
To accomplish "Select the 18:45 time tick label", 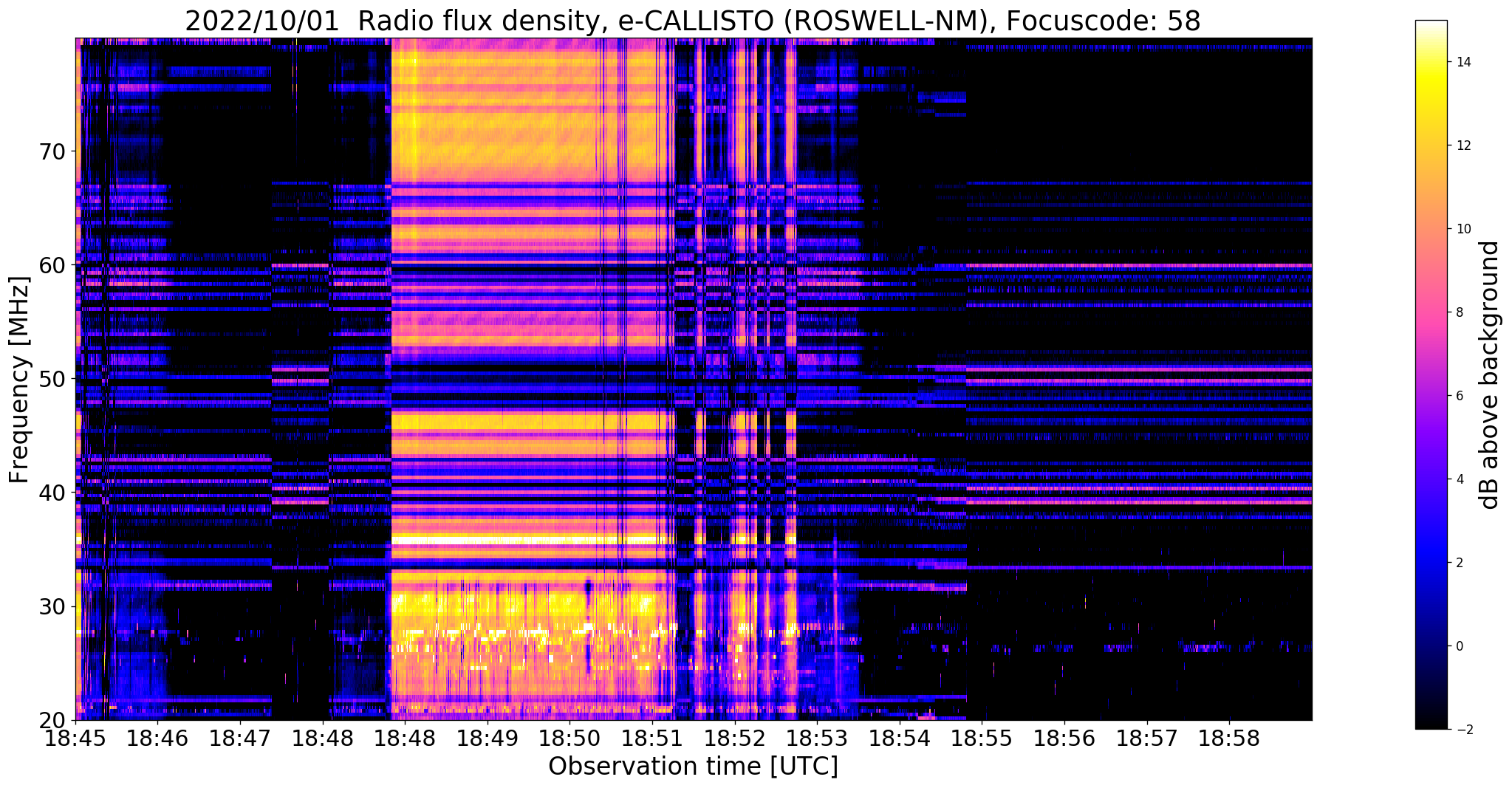I will 76,738.
